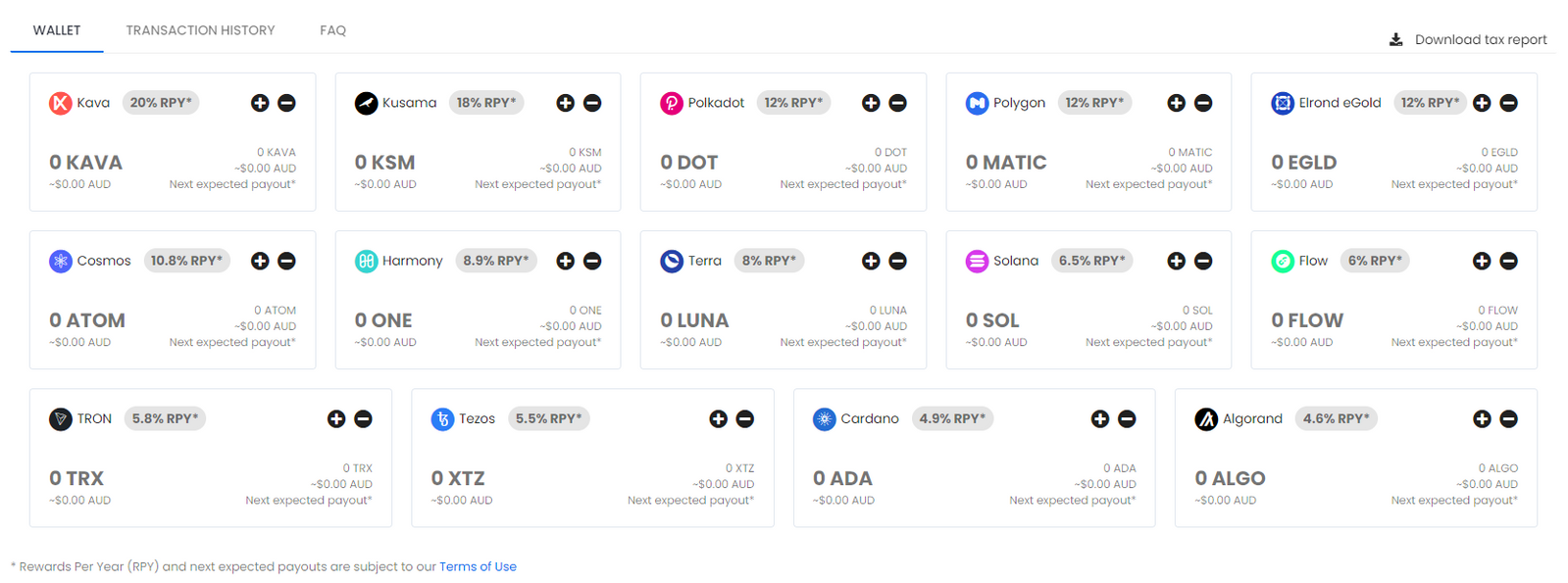Open the Terms of Use link
Screen dimensions: 1568x583
click(478, 566)
